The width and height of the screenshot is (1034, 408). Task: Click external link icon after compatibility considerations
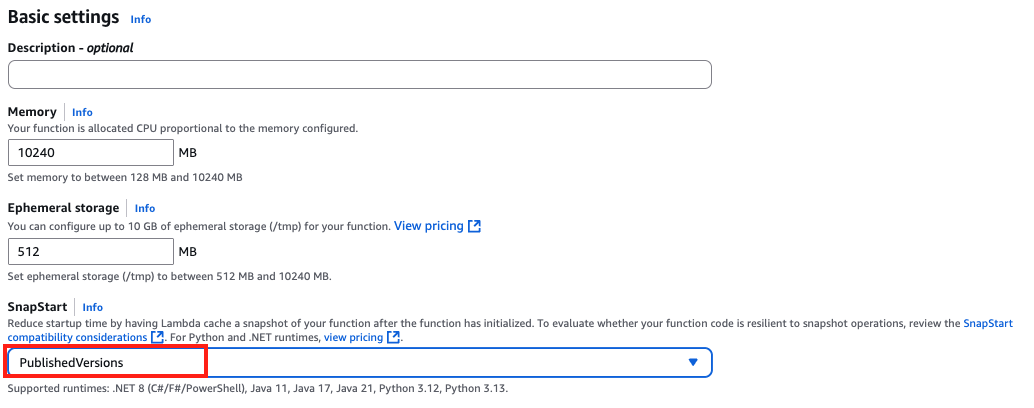click(157, 338)
